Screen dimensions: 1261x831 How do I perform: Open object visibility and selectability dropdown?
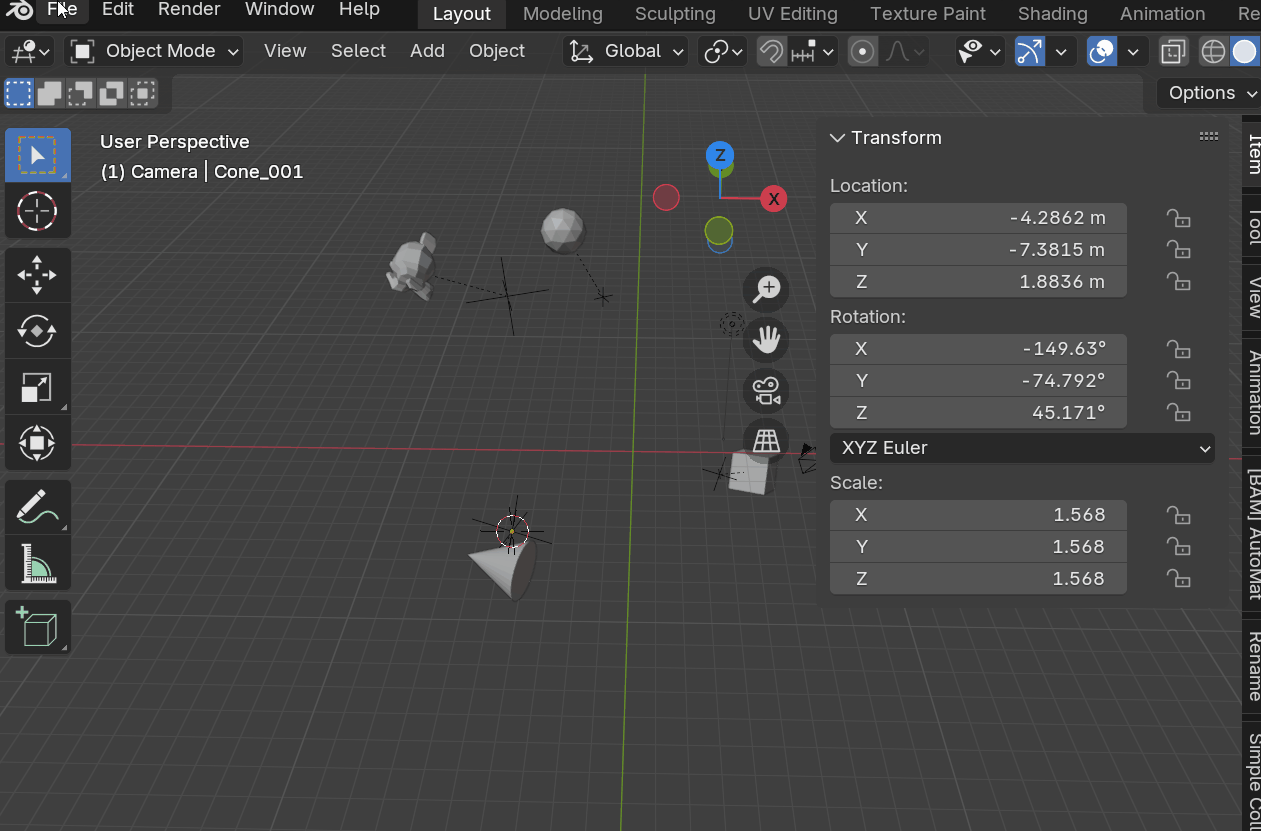click(980, 51)
